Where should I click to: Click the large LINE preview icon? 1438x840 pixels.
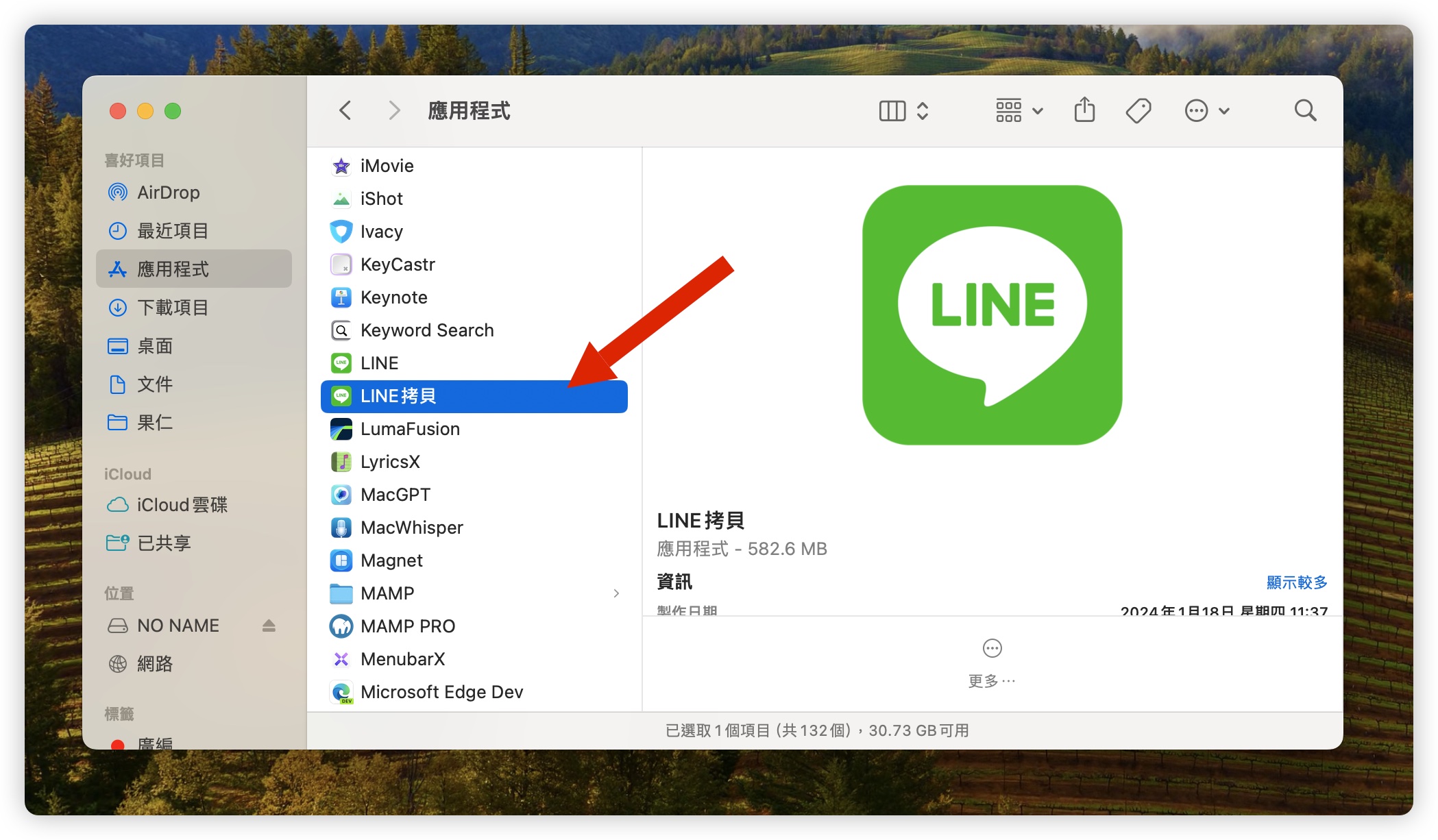pyautogui.click(x=992, y=315)
